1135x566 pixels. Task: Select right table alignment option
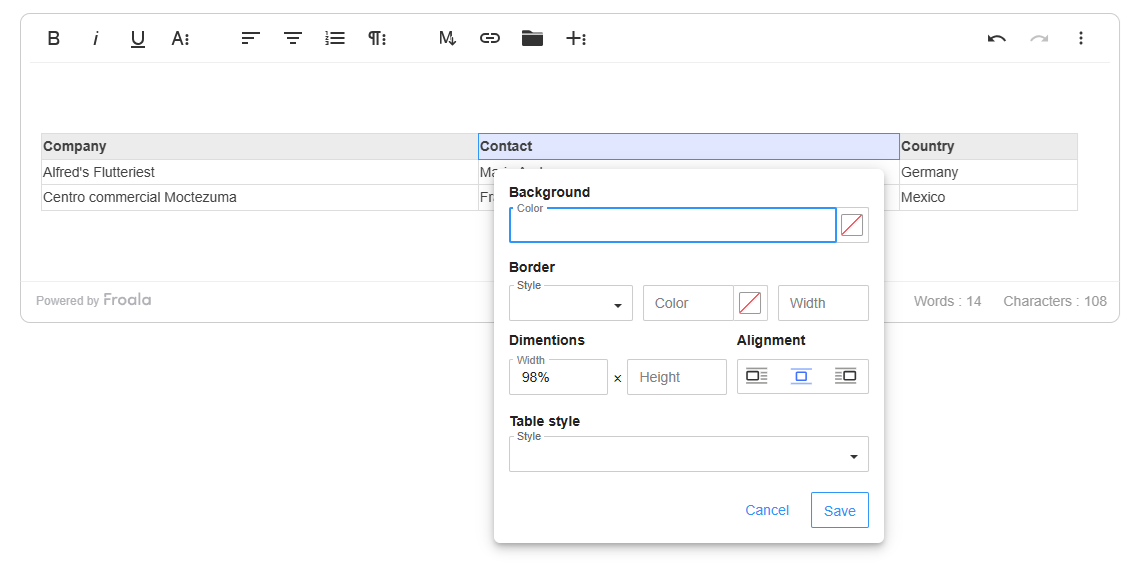[x=845, y=376]
